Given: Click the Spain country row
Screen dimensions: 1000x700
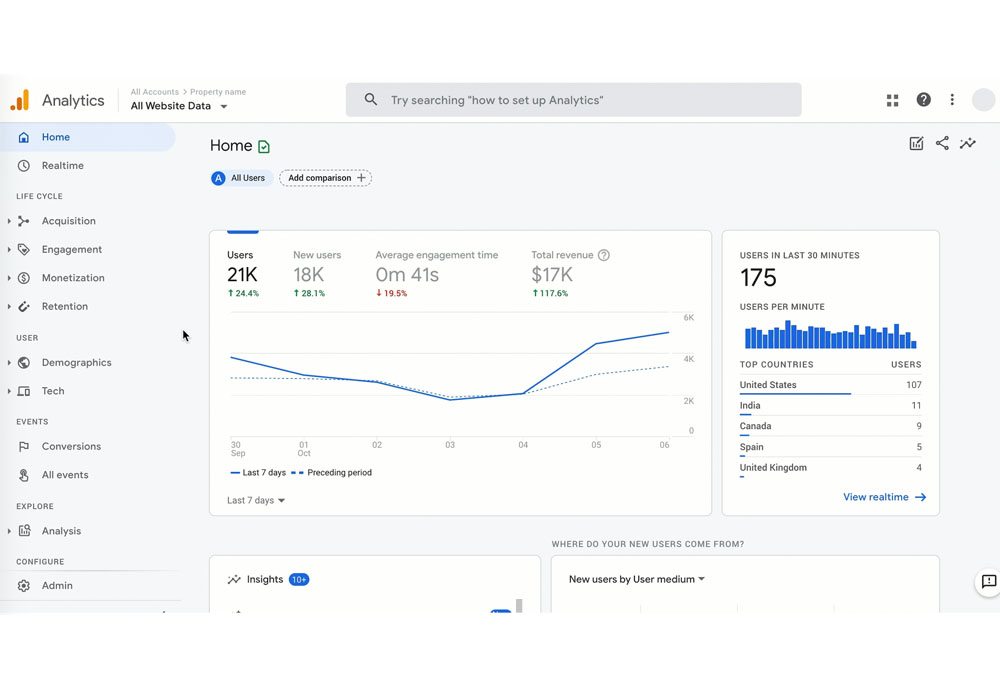Looking at the screenshot, I should [830, 448].
